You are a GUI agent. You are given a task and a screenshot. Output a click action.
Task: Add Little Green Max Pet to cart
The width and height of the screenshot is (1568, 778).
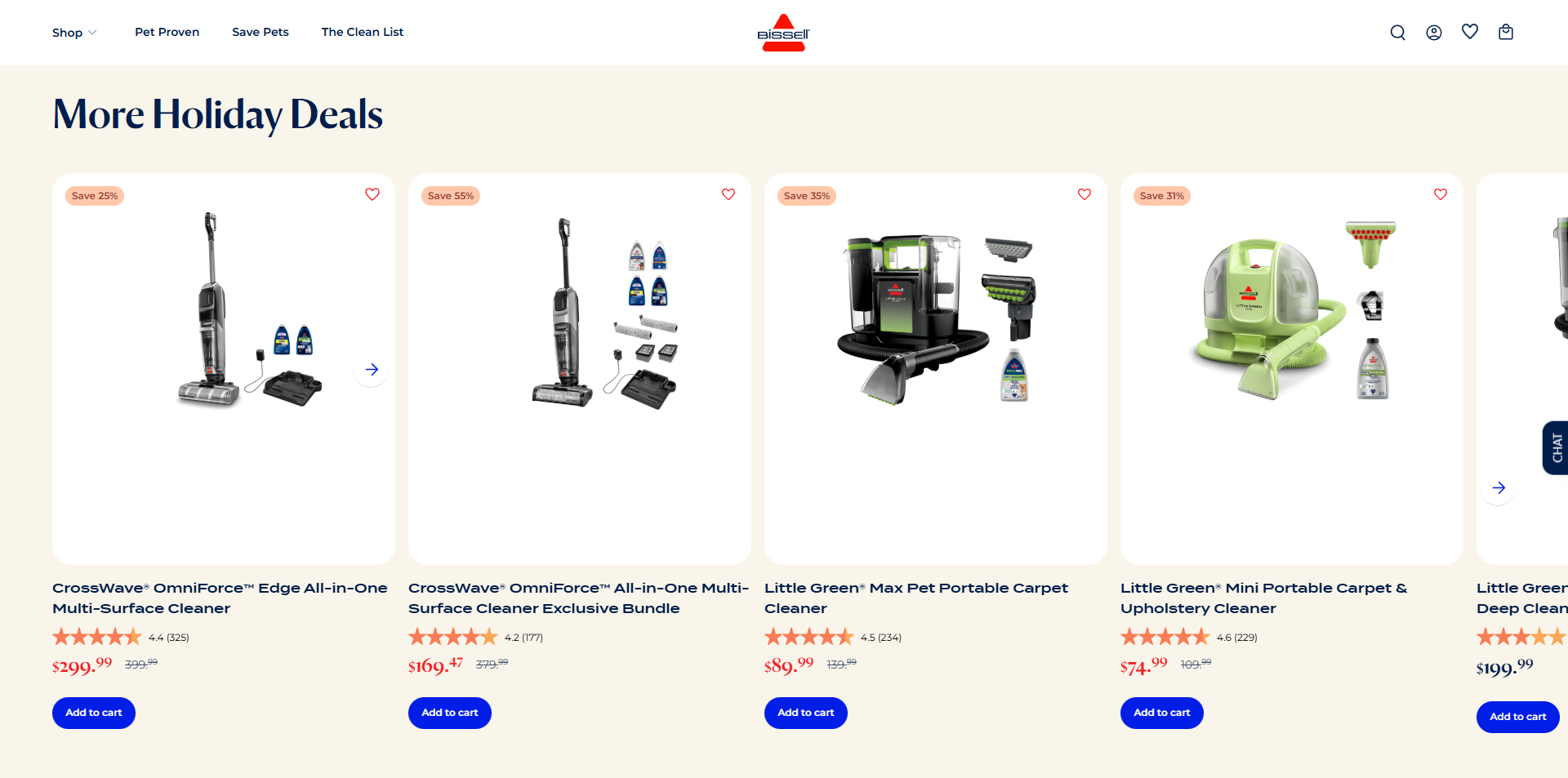coord(806,713)
